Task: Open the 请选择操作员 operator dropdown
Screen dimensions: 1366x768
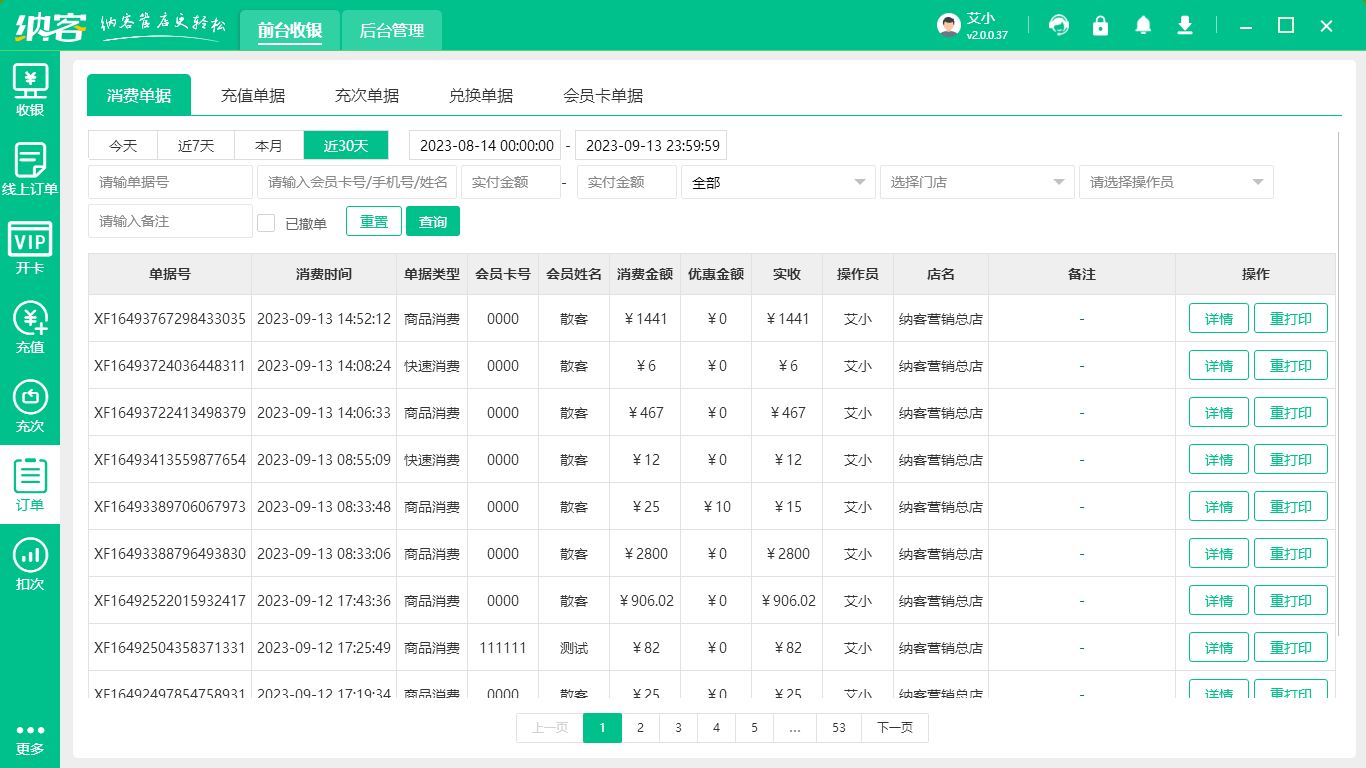Action: tap(1176, 182)
